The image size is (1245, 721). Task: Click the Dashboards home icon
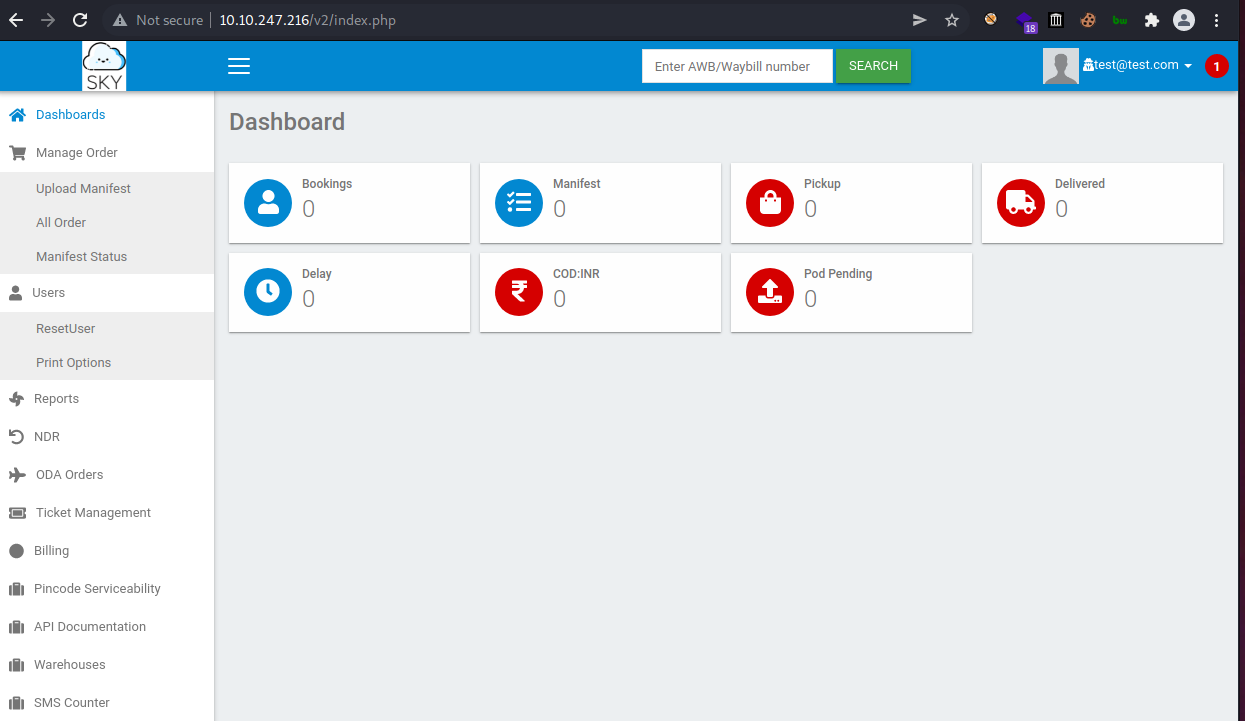17,115
